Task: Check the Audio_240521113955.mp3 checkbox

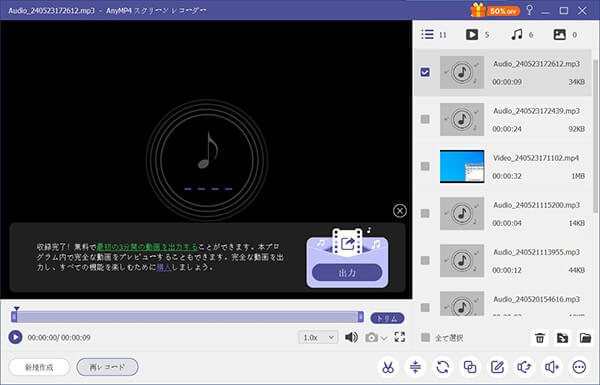Action: point(425,260)
